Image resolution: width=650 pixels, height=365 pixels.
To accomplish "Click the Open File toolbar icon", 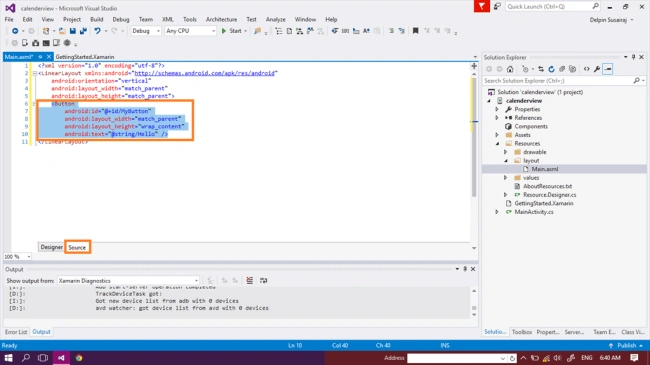I will pos(62,31).
